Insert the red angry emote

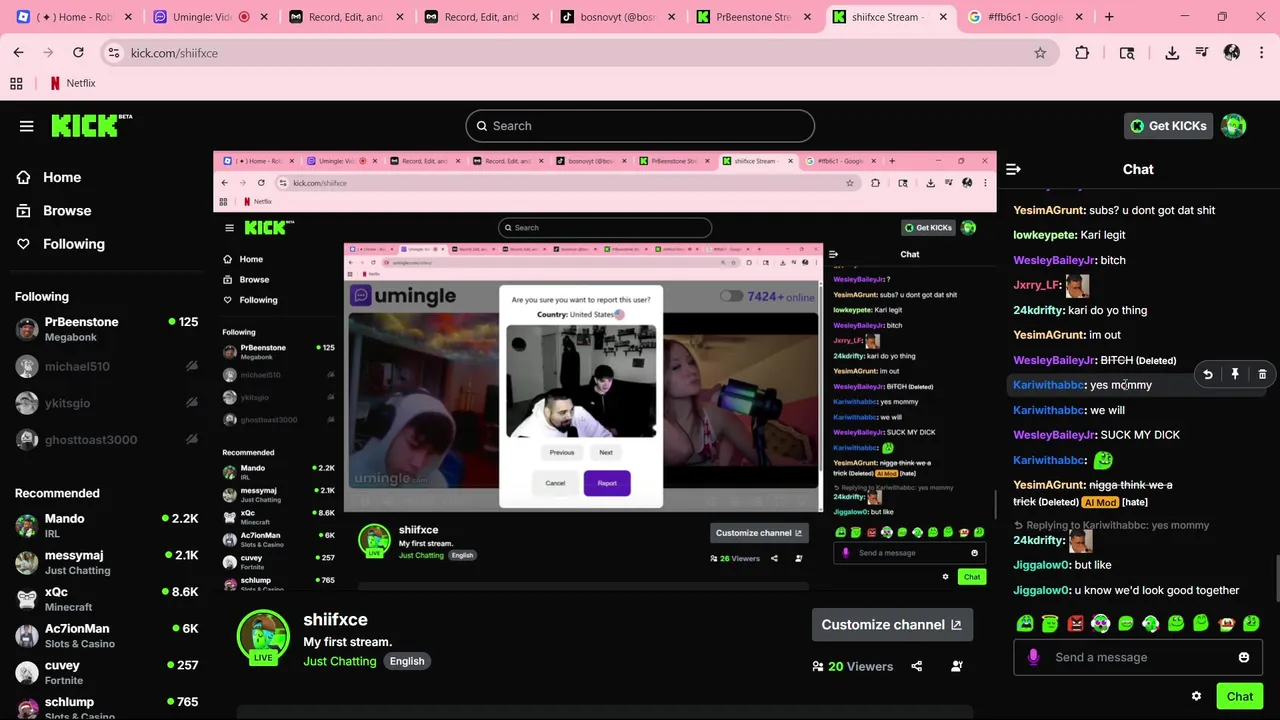click(1075, 624)
